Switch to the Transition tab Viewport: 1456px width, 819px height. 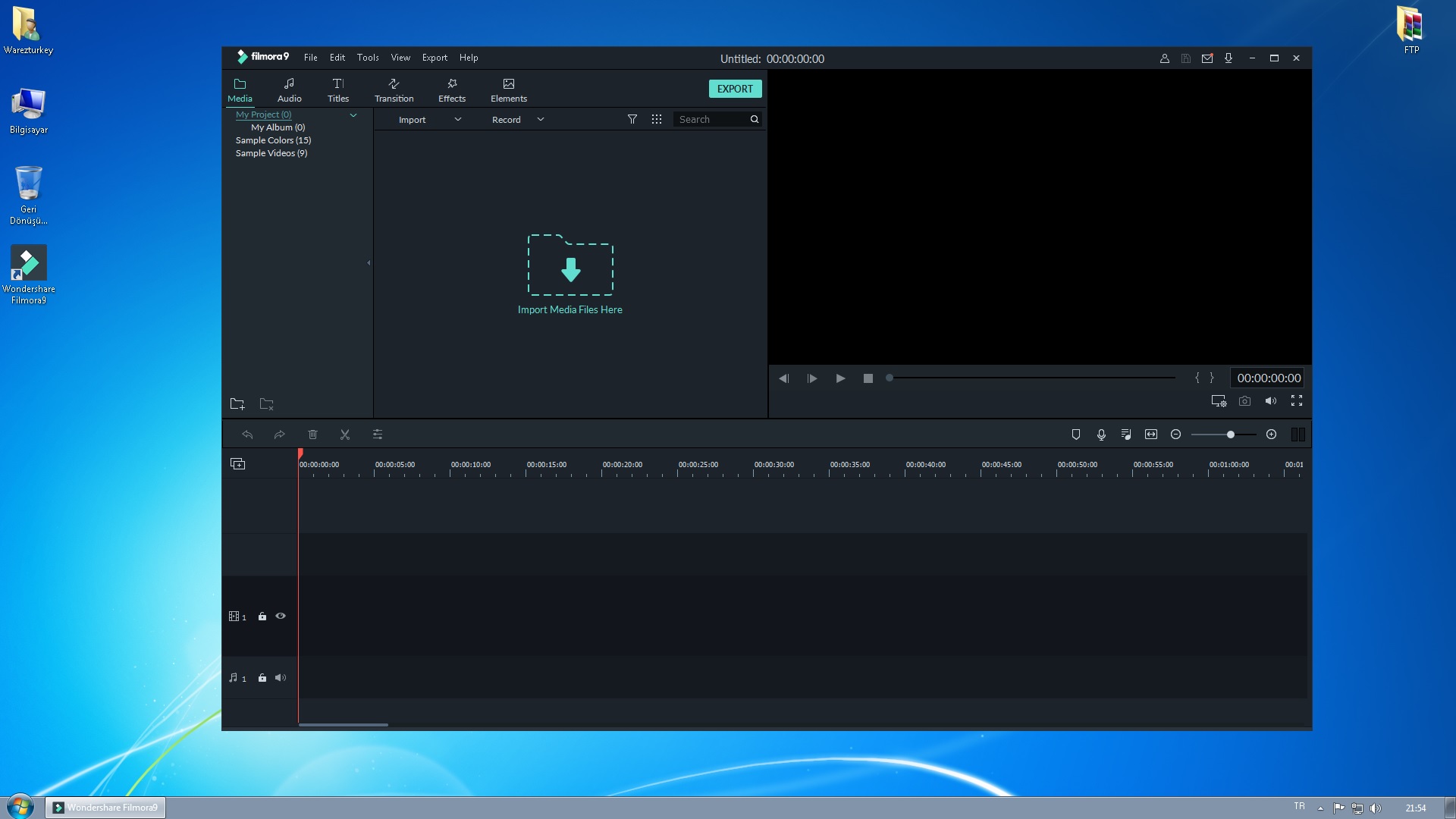(394, 89)
